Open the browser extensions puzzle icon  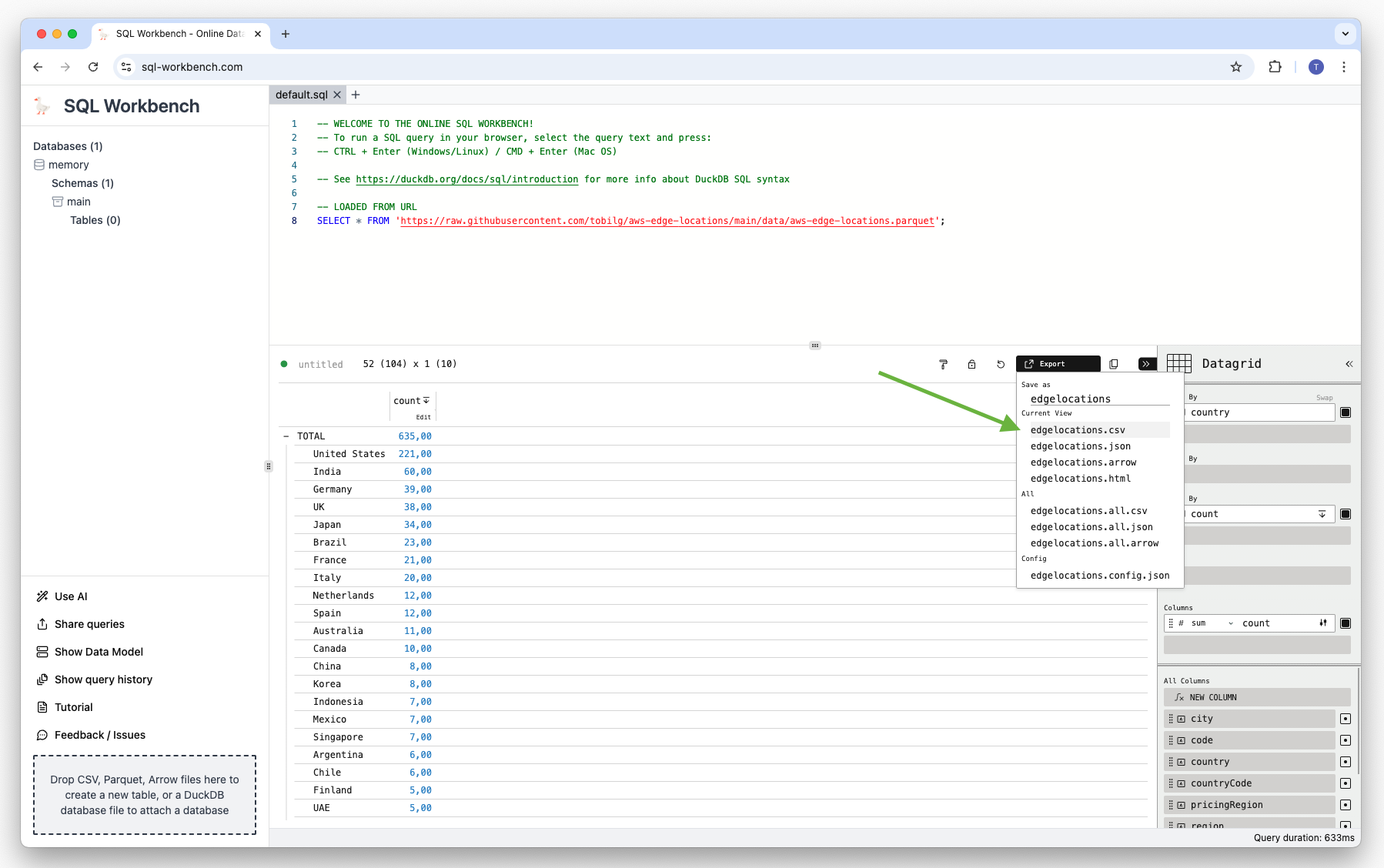1275,67
